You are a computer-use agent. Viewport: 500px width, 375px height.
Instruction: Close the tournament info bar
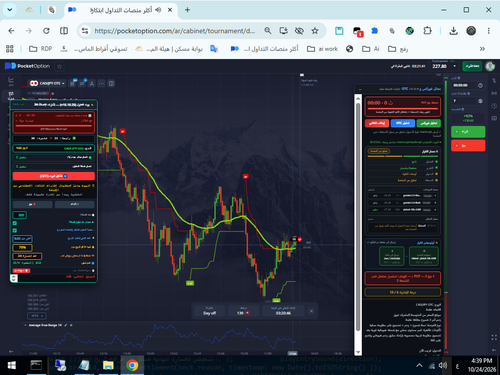(311, 311)
